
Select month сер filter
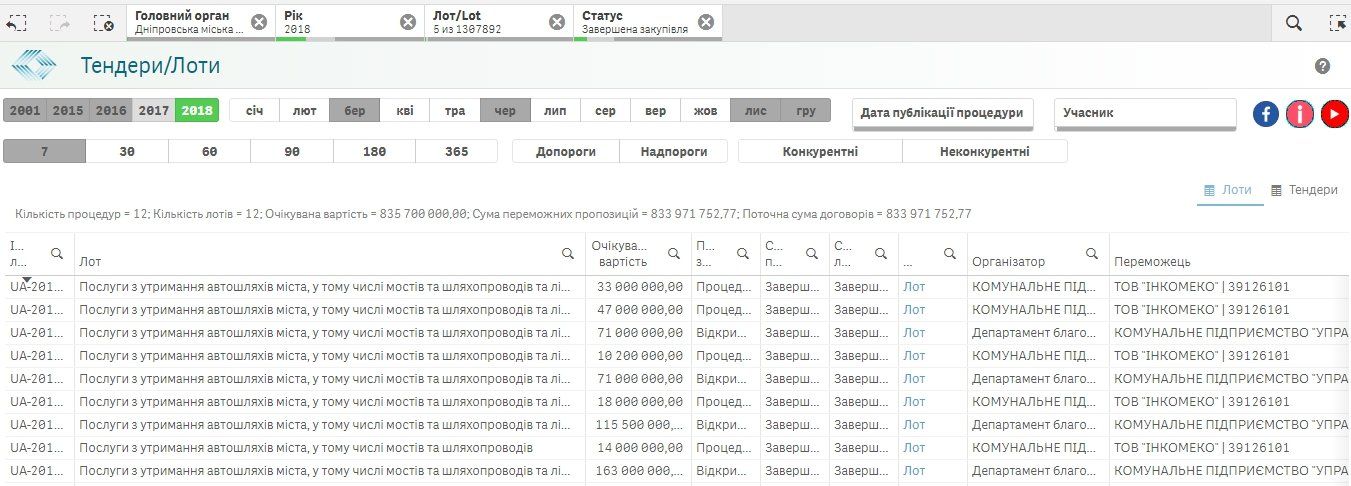(605, 111)
